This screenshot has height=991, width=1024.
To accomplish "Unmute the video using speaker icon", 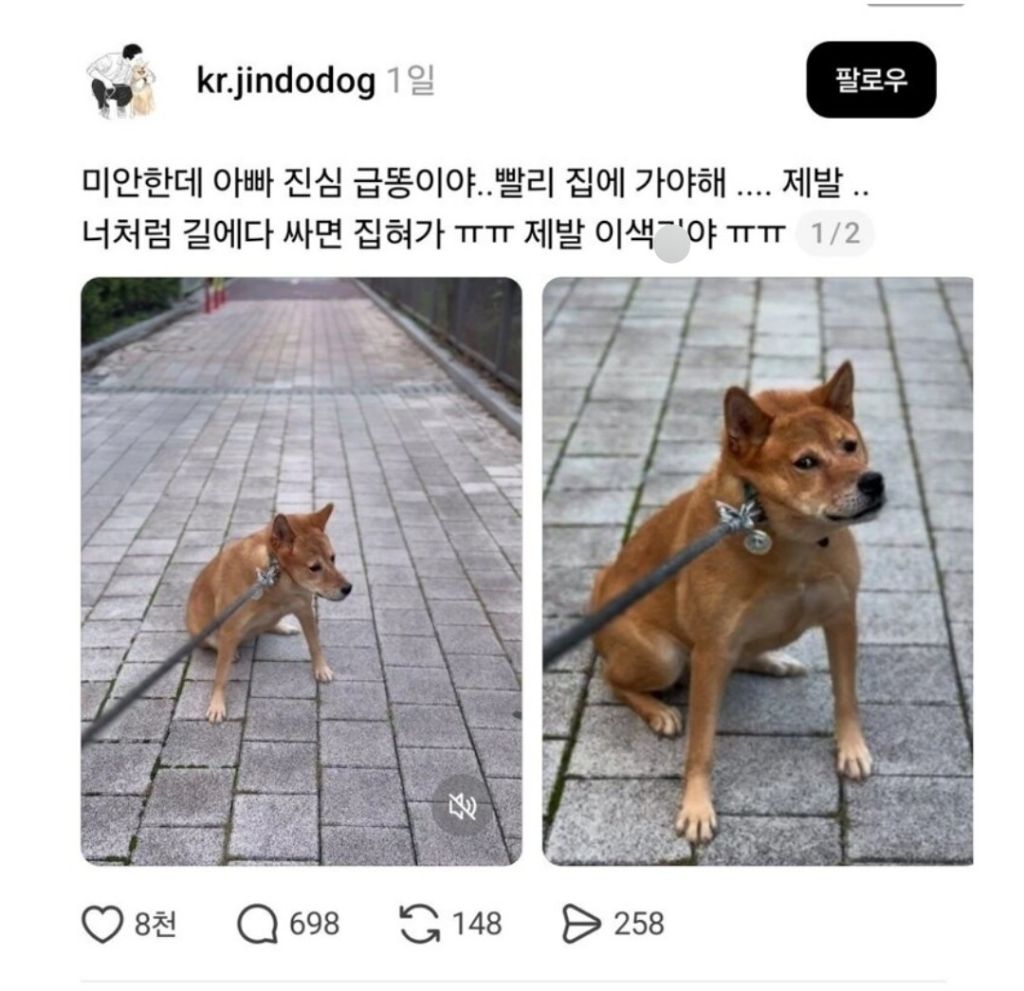I will tap(462, 807).
